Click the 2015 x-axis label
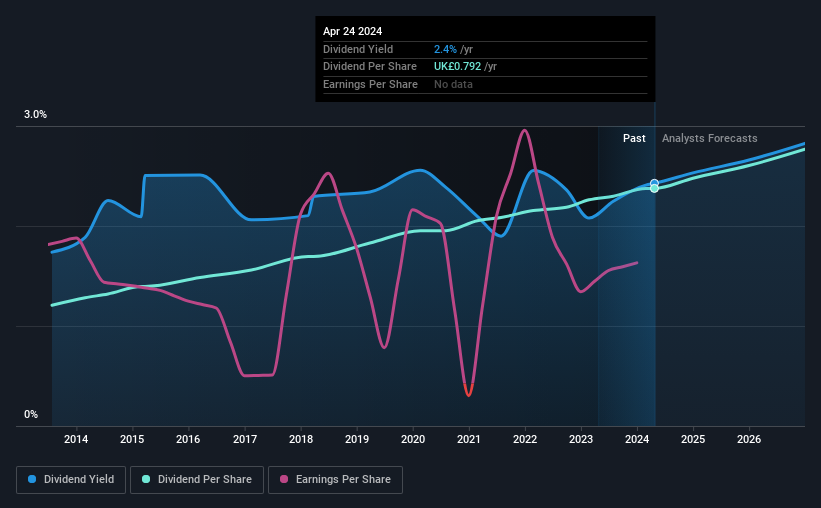The height and width of the screenshot is (508, 821). tap(132, 439)
